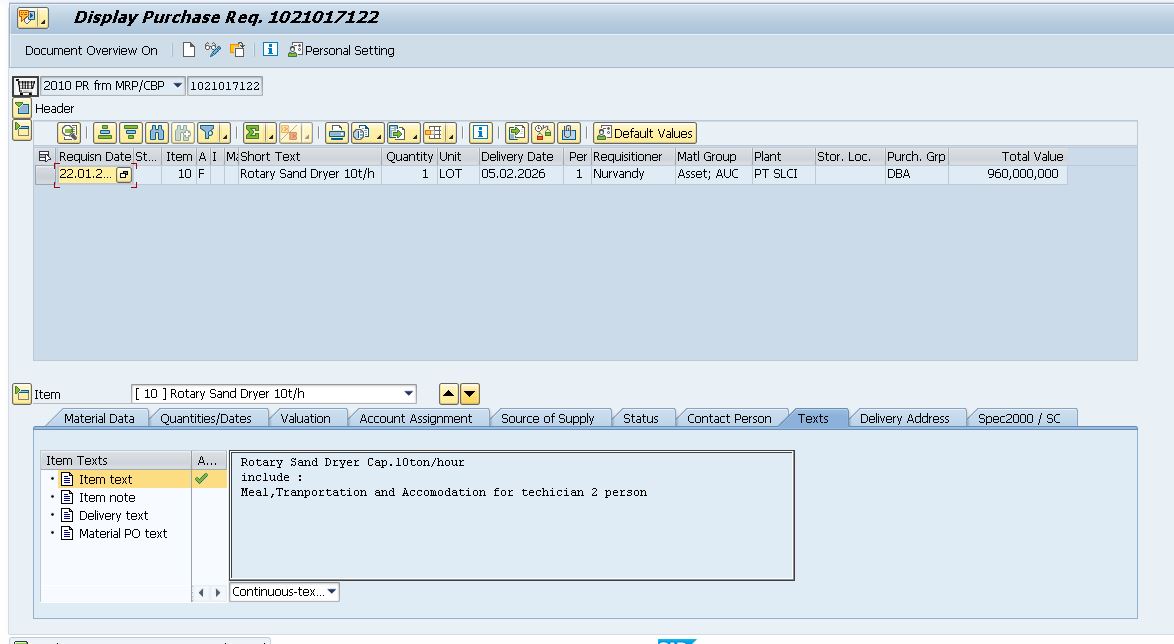The height and width of the screenshot is (644, 1174).
Task: Open the Delivery Address tab
Action: pyautogui.click(x=904, y=418)
